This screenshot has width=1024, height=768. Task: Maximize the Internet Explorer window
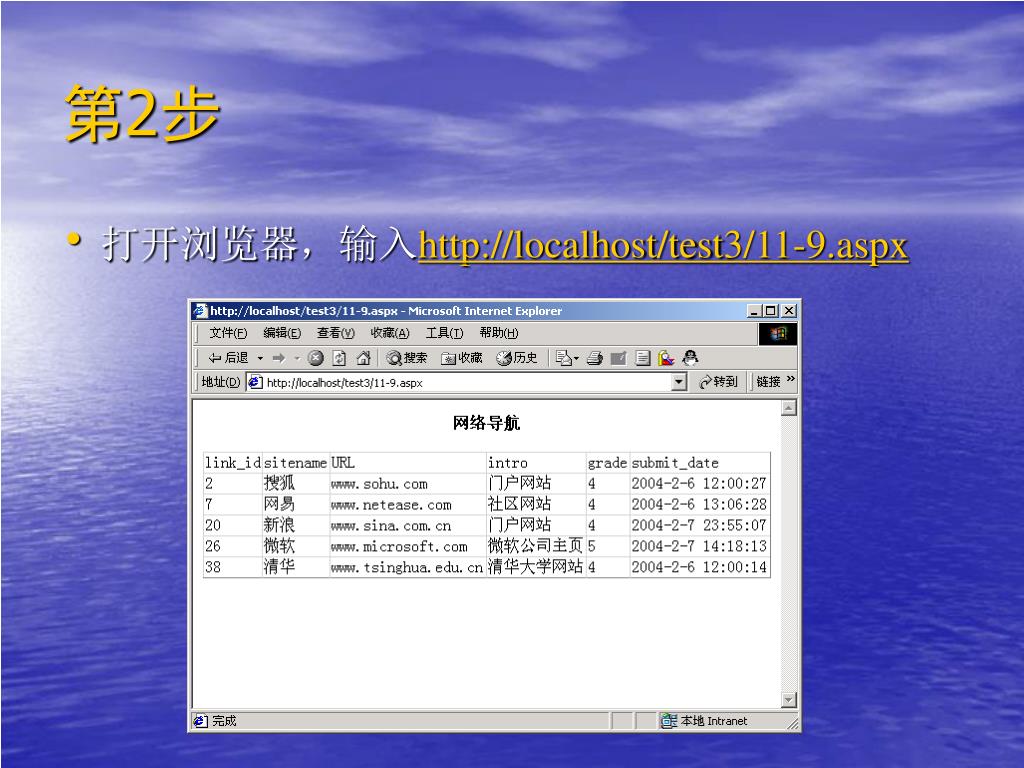tap(771, 311)
